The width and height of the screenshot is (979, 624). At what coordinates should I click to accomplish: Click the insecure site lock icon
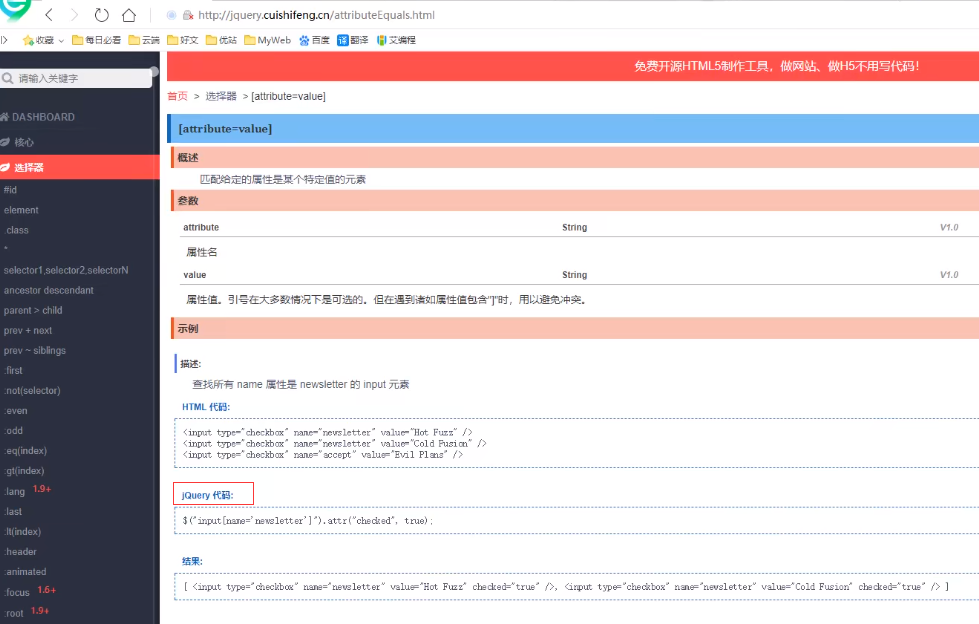(x=187, y=15)
